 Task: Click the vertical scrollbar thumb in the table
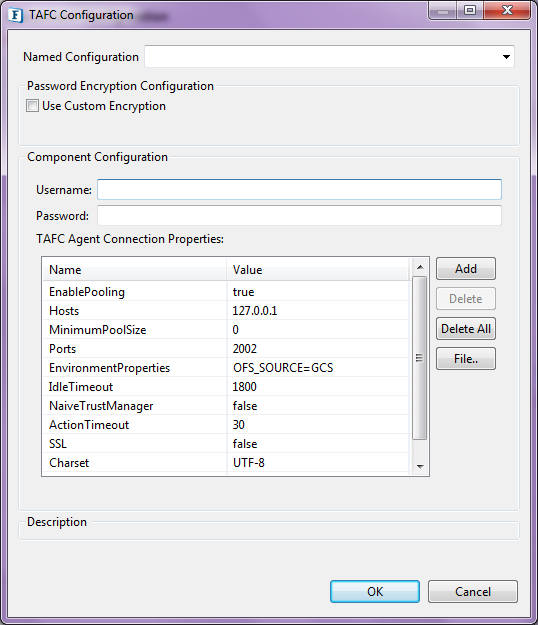[x=419, y=358]
